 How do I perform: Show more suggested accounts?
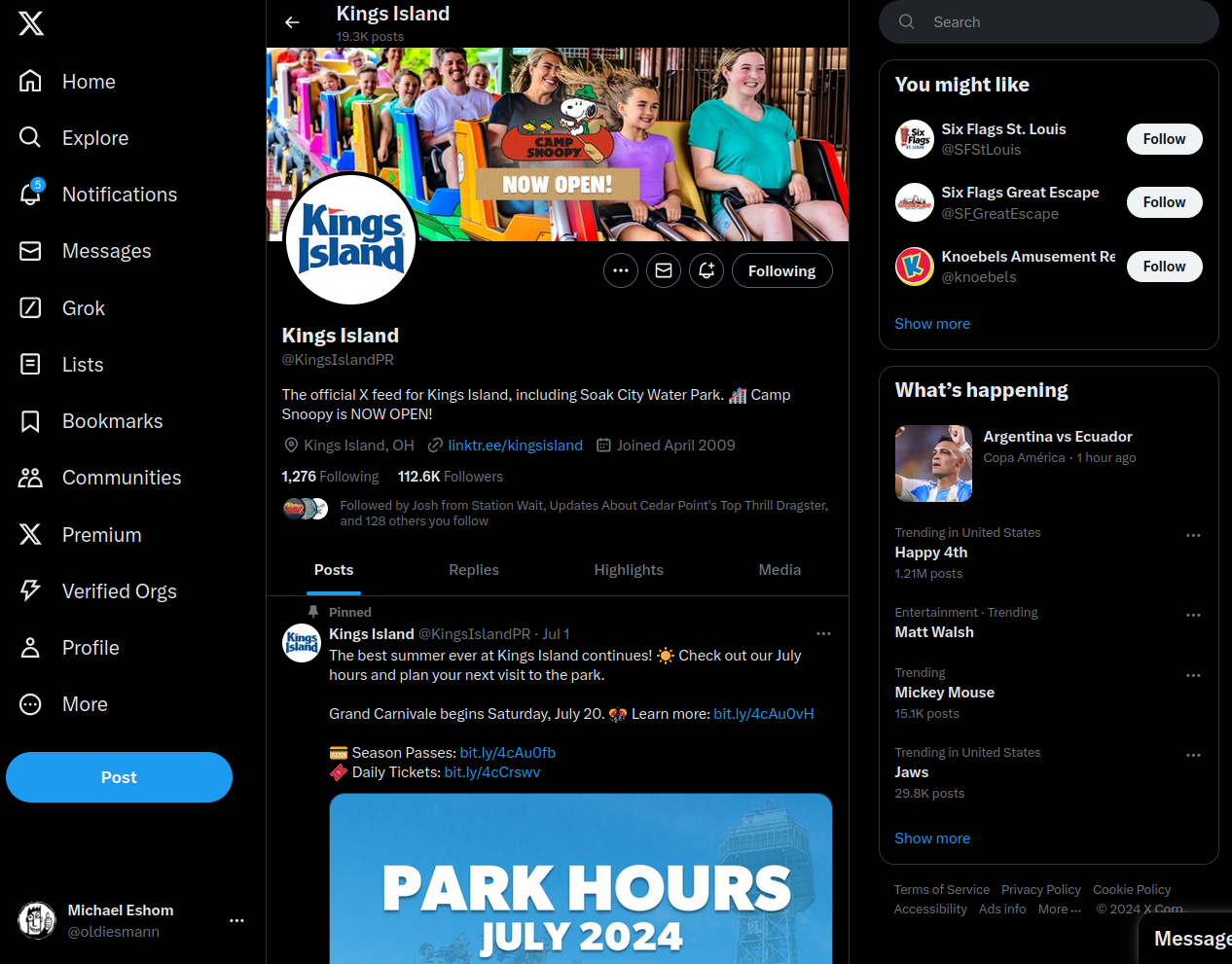[x=932, y=324]
